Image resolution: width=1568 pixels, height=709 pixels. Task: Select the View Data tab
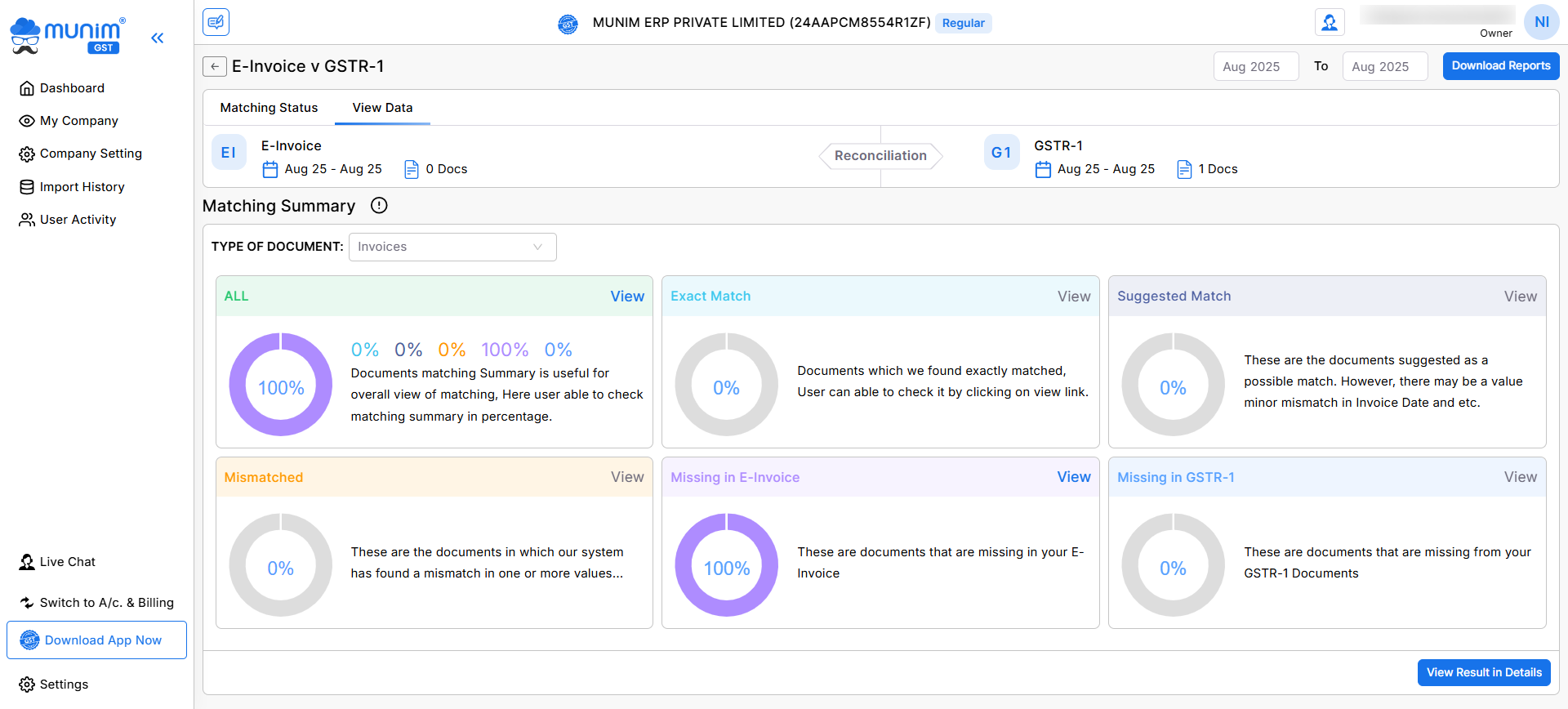(382, 108)
